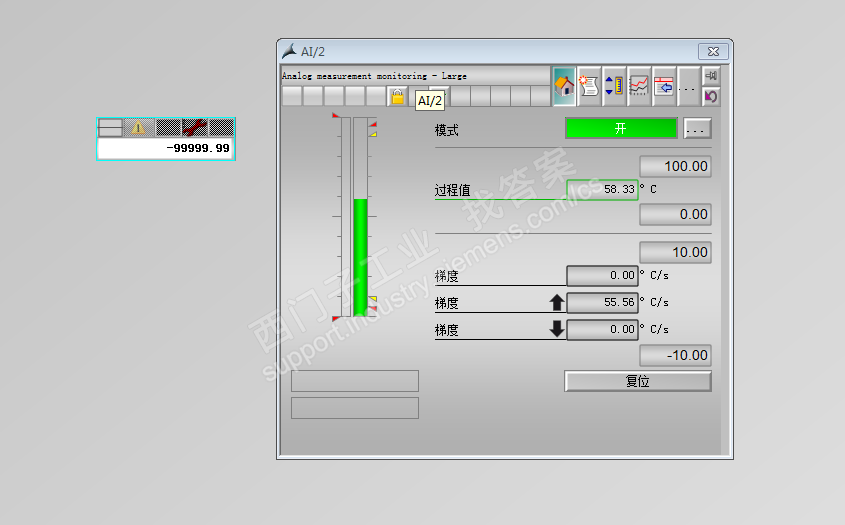Show more views ellipsis in toolbar
The image size is (845, 525).
pos(688,86)
